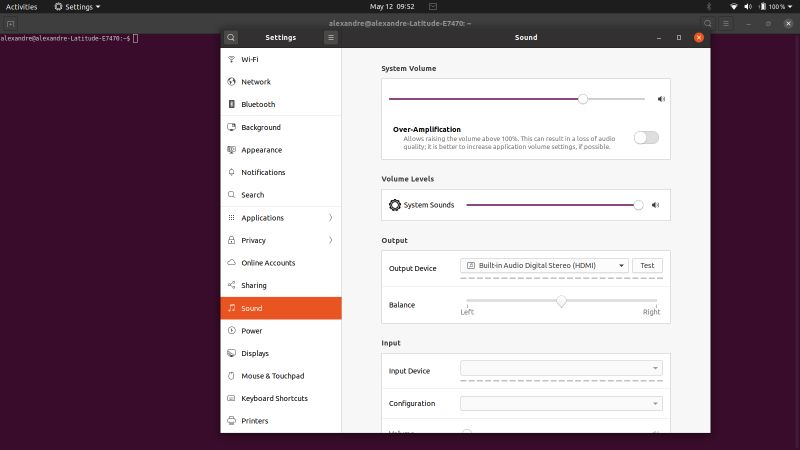Click the Balance slider handle
The height and width of the screenshot is (450, 800).
(x=561, y=301)
